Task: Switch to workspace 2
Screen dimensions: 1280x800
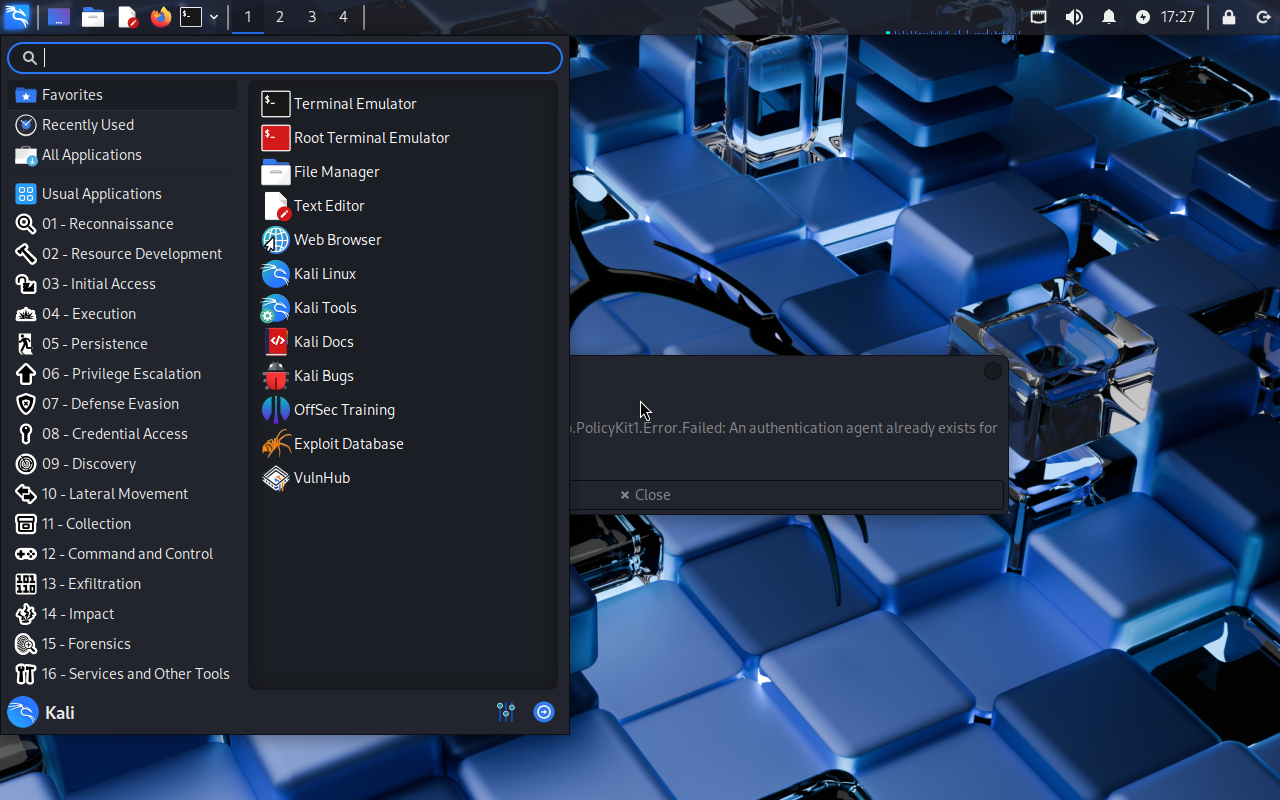Action: pos(280,17)
